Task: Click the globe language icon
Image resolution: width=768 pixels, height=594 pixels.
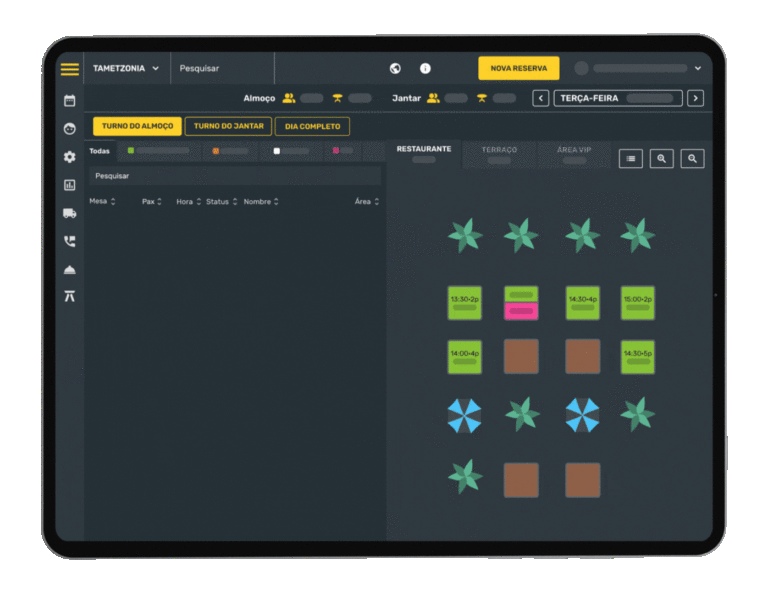Action: [x=395, y=68]
